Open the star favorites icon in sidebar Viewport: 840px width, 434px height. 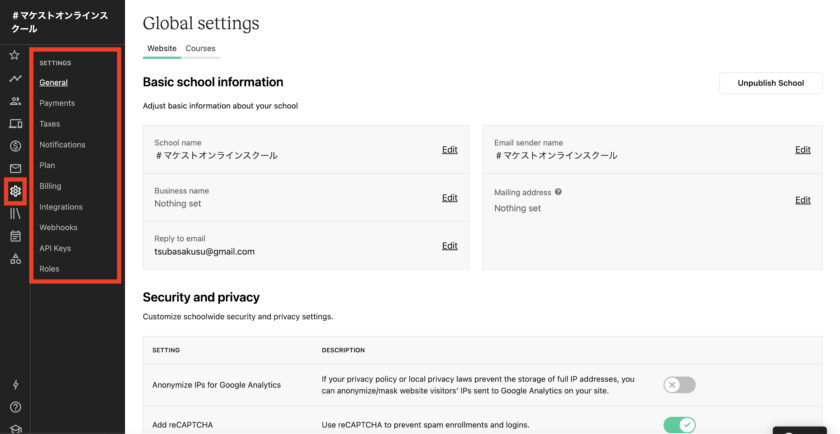(15, 55)
